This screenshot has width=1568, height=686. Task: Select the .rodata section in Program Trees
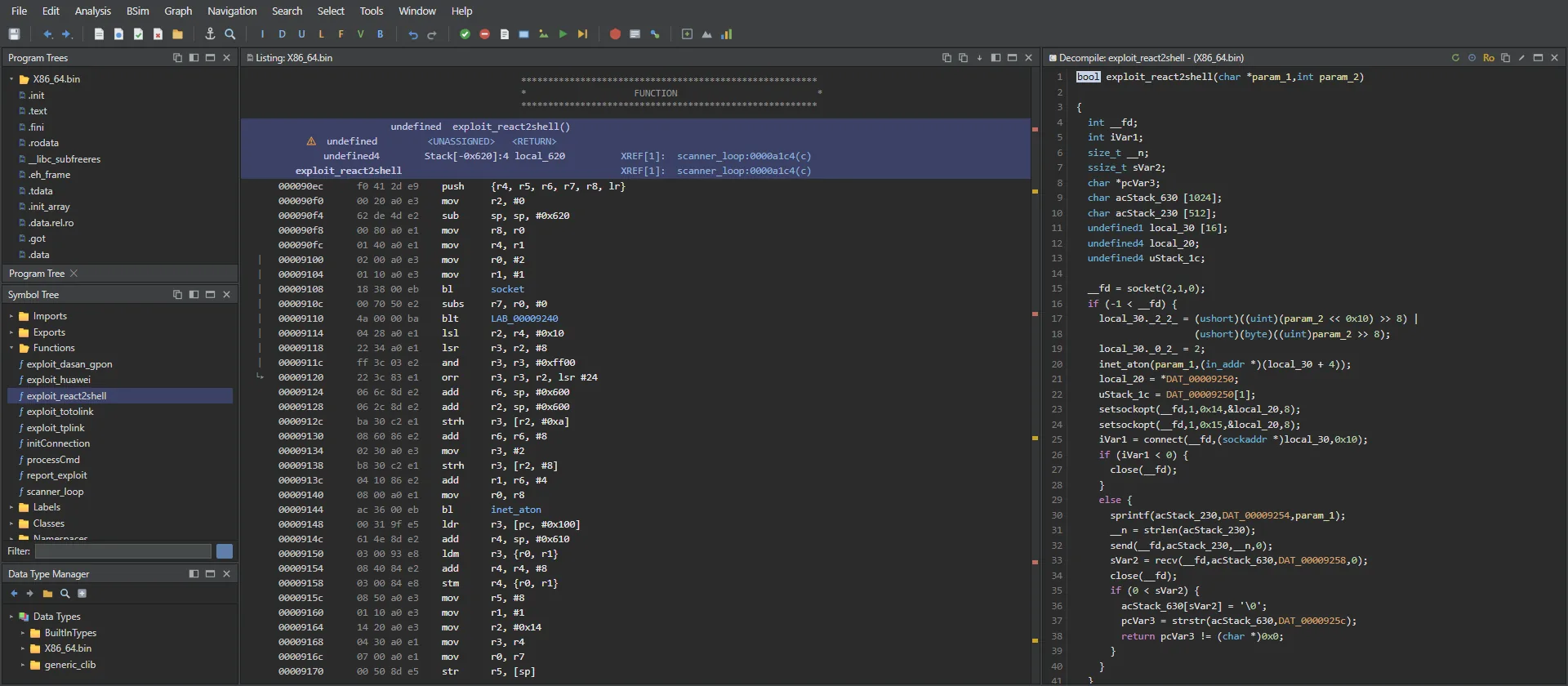tap(43, 143)
